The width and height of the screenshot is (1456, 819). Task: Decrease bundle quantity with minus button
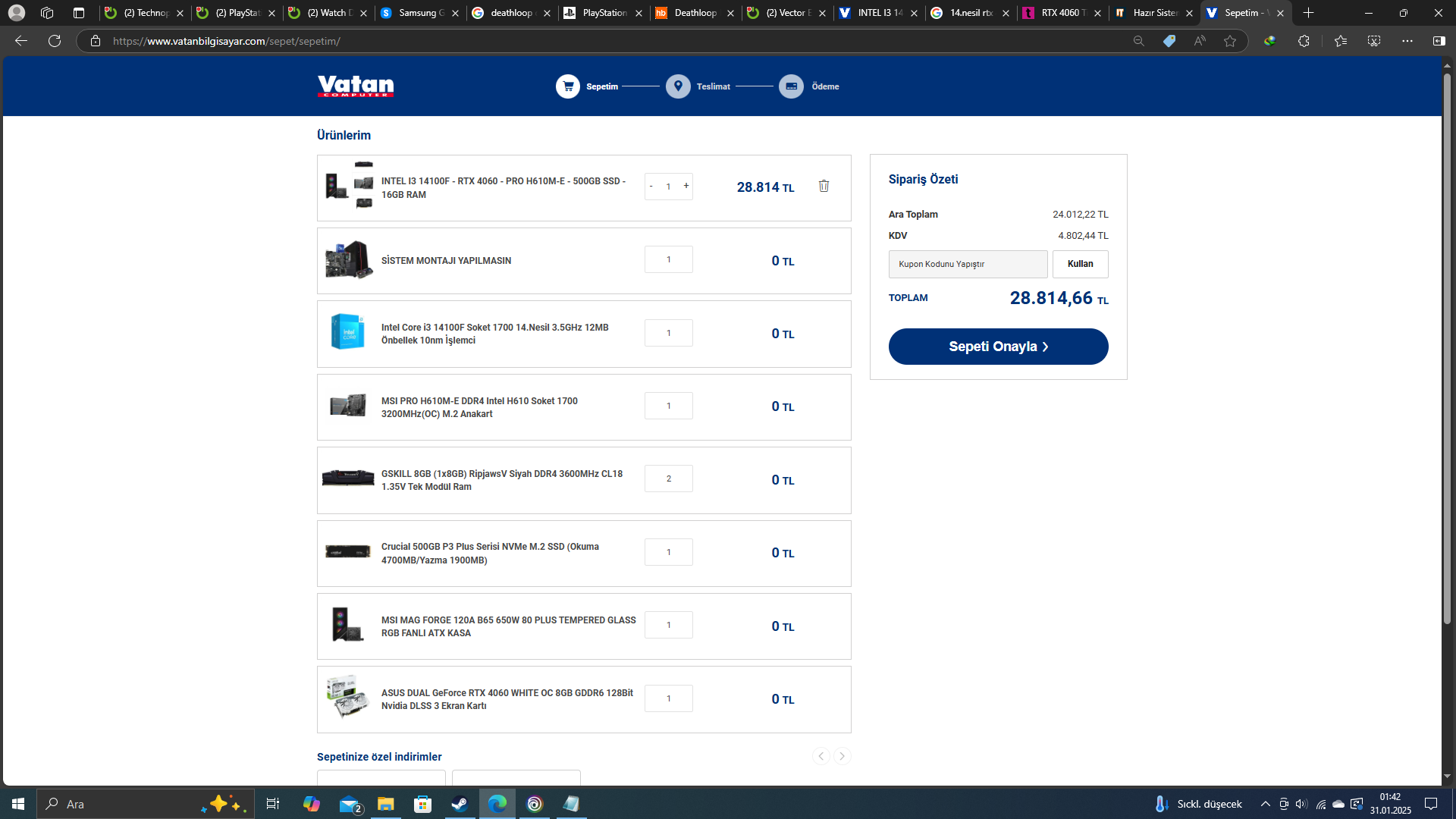pyautogui.click(x=651, y=186)
